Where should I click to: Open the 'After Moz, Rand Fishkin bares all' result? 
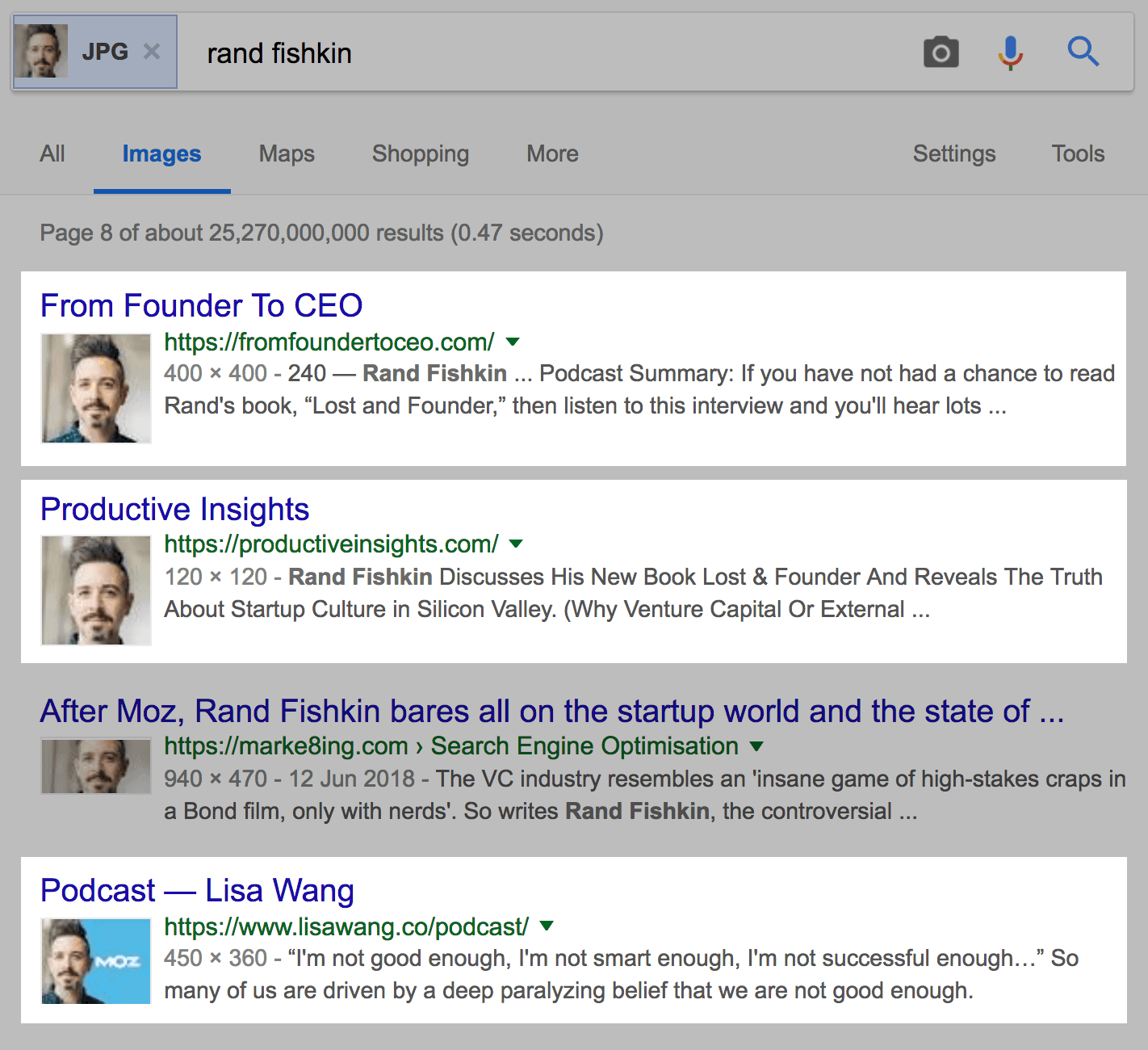552,711
